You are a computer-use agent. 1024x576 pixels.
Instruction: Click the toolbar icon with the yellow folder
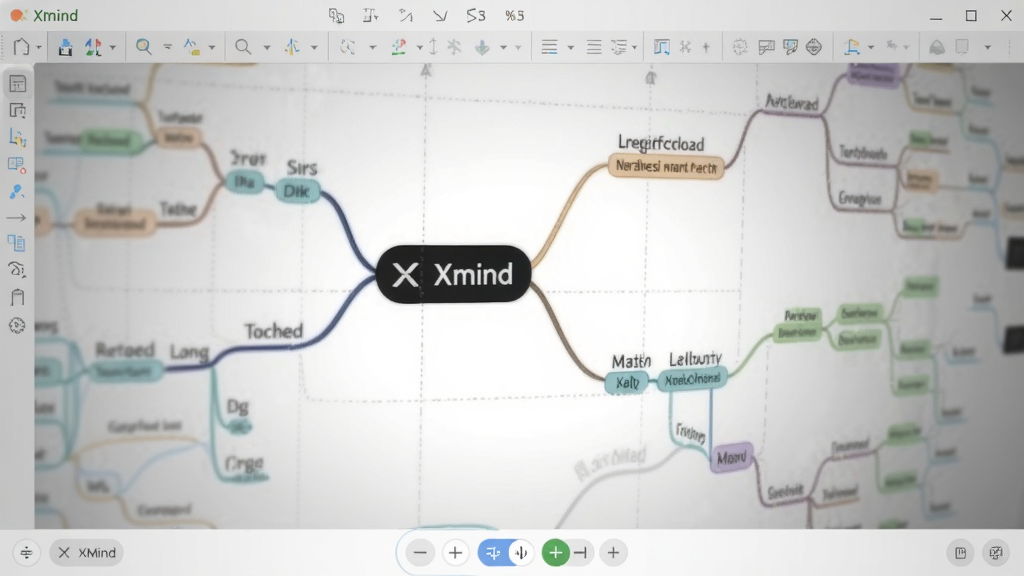(x=192, y=47)
